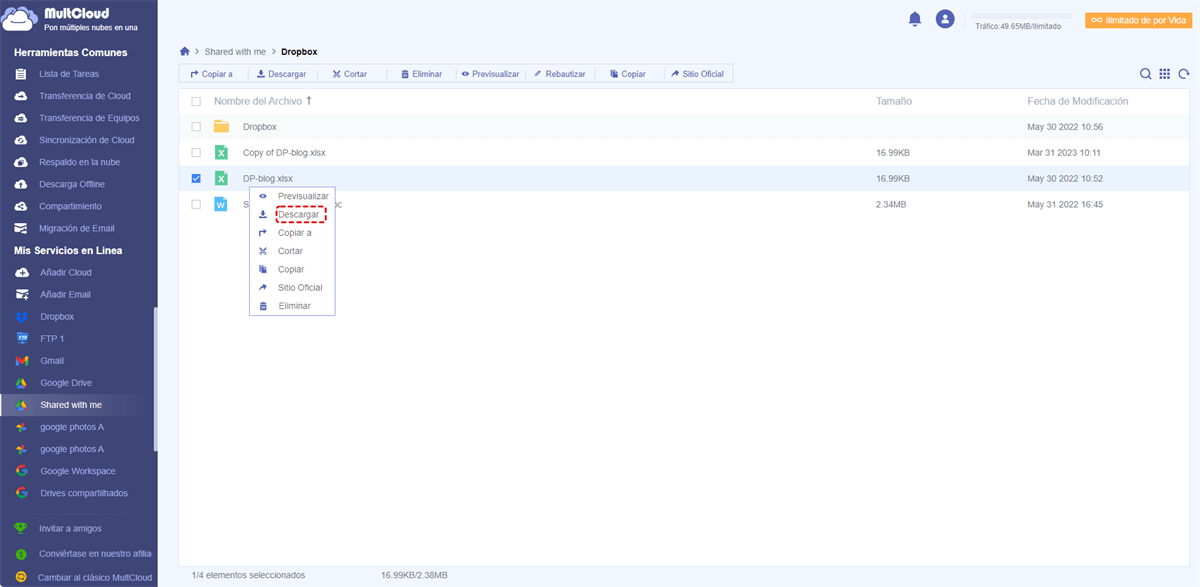Image resolution: width=1200 pixels, height=587 pixels.
Task: Click Añadir Email
Action: [66, 294]
